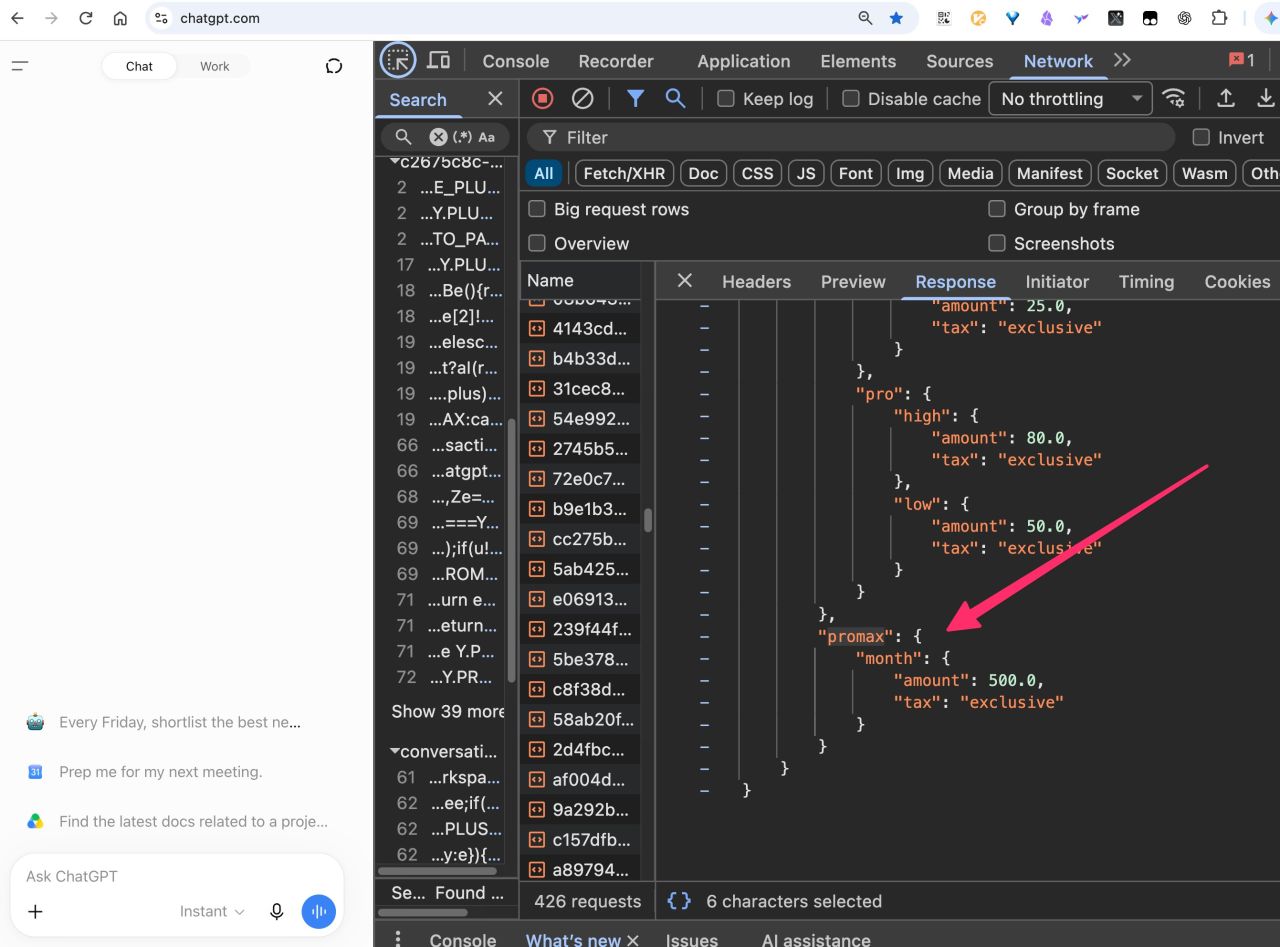The height and width of the screenshot is (947, 1280).
Task: Enable Big request rows checkbox
Action: pos(537,209)
